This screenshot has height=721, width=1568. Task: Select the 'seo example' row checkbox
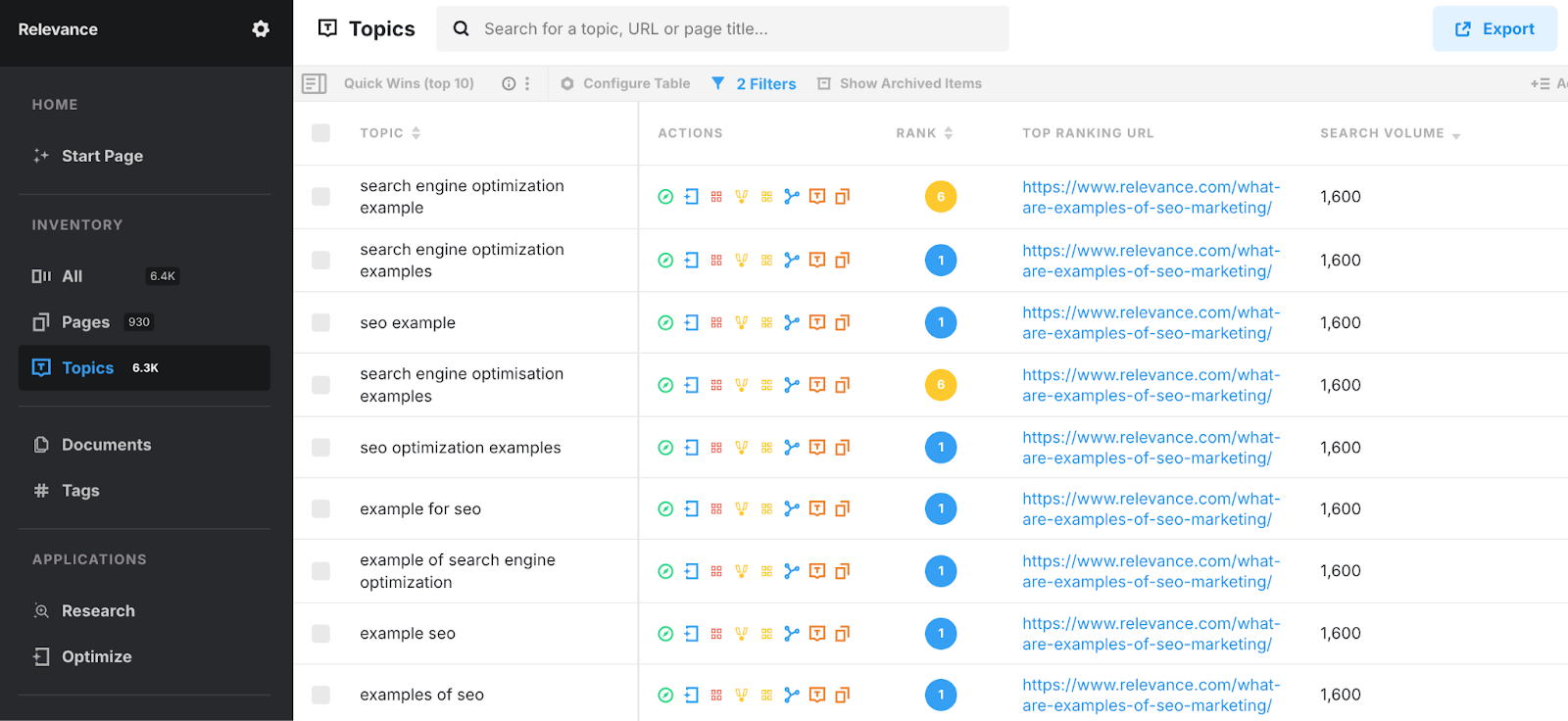click(320, 322)
